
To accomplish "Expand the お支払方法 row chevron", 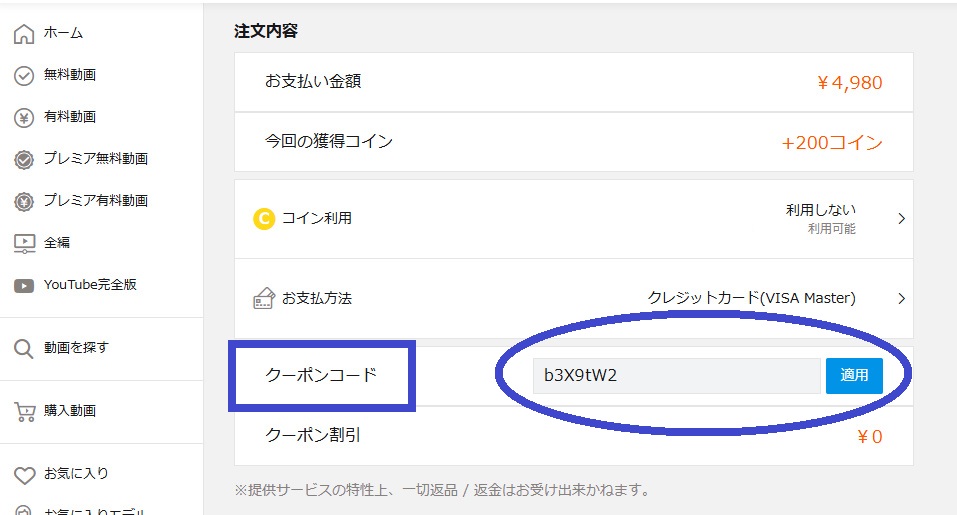I will pyautogui.click(x=901, y=299).
